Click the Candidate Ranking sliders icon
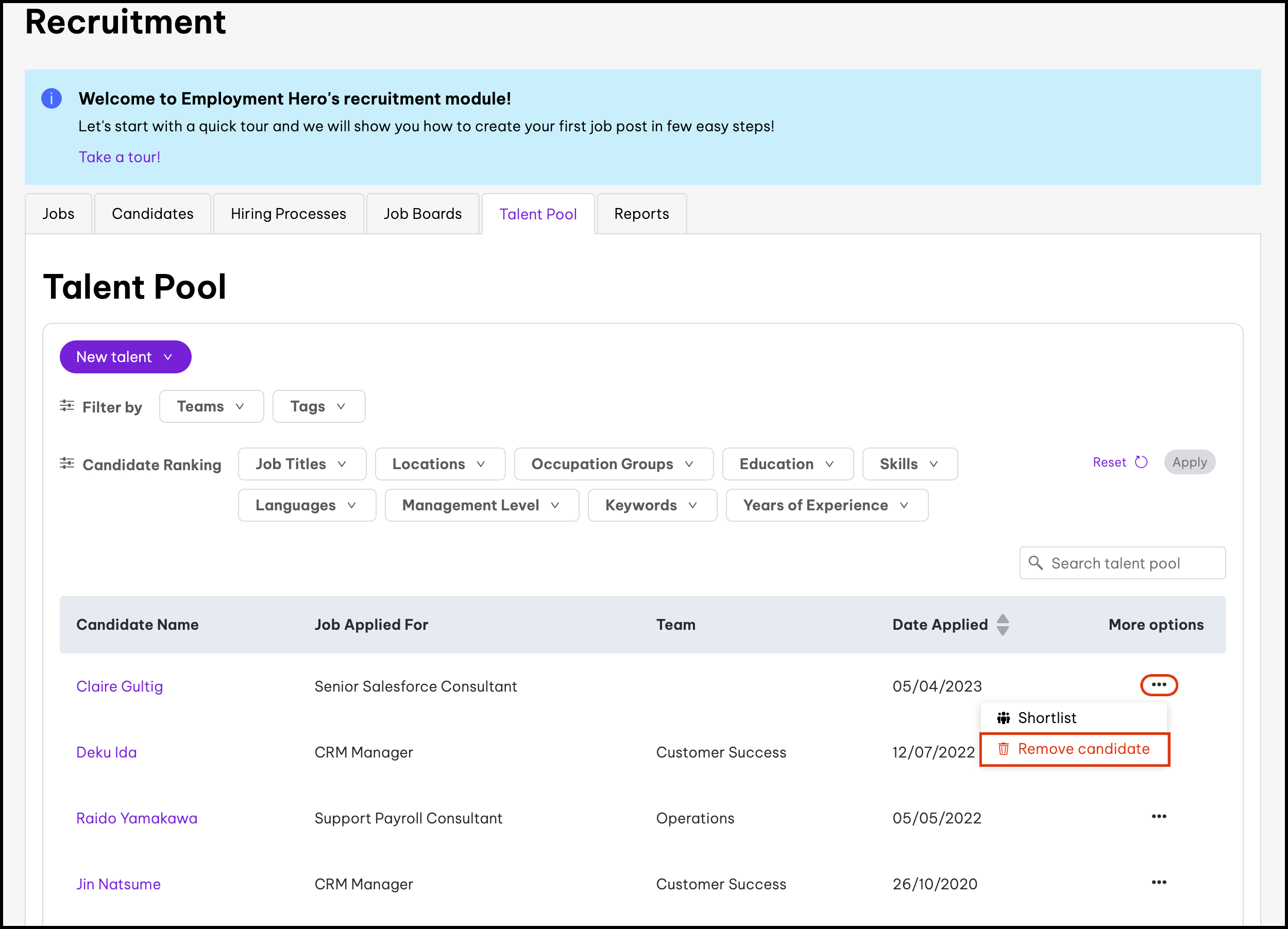 [x=67, y=463]
